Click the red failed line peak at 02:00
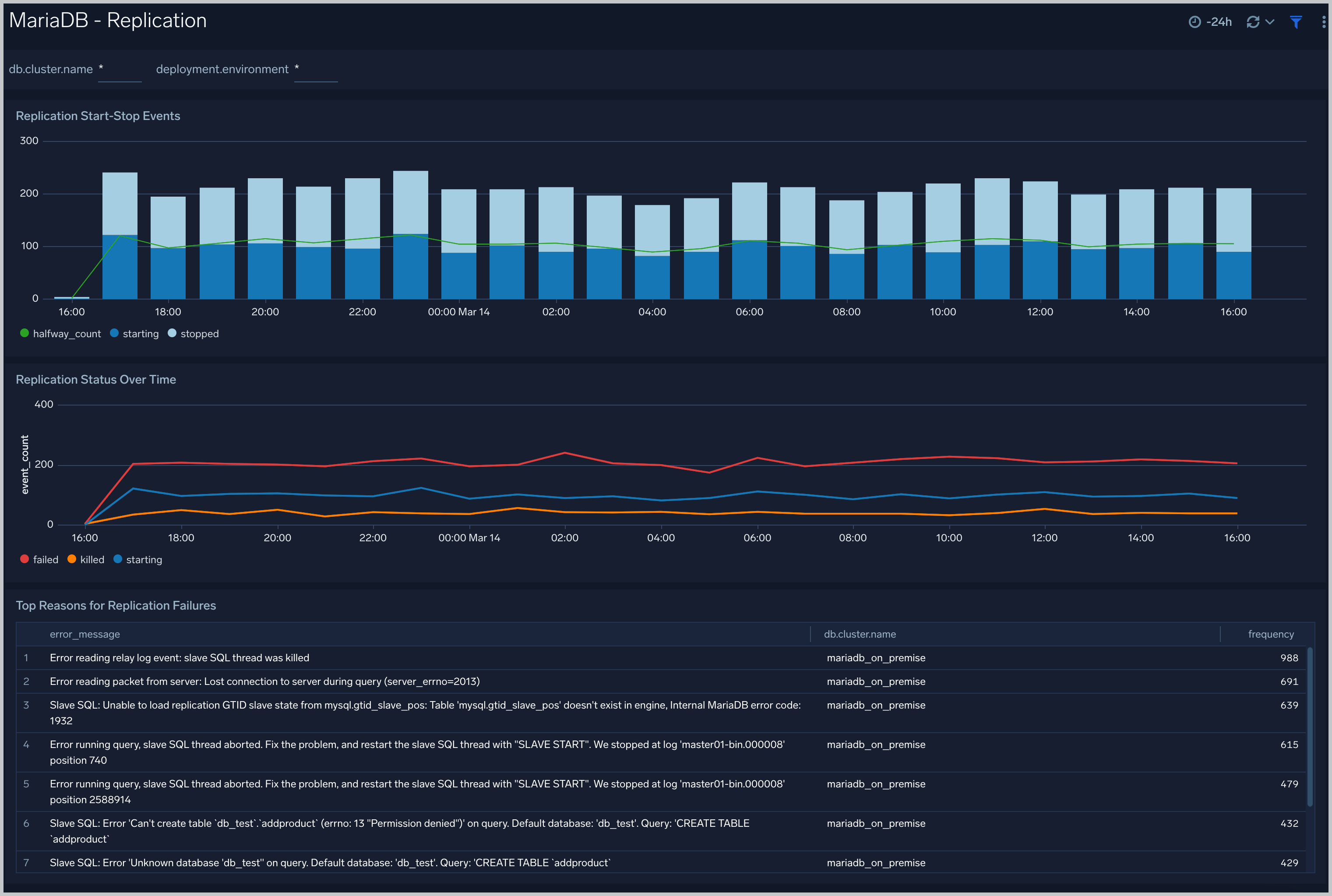This screenshot has height=896, width=1332. click(565, 452)
